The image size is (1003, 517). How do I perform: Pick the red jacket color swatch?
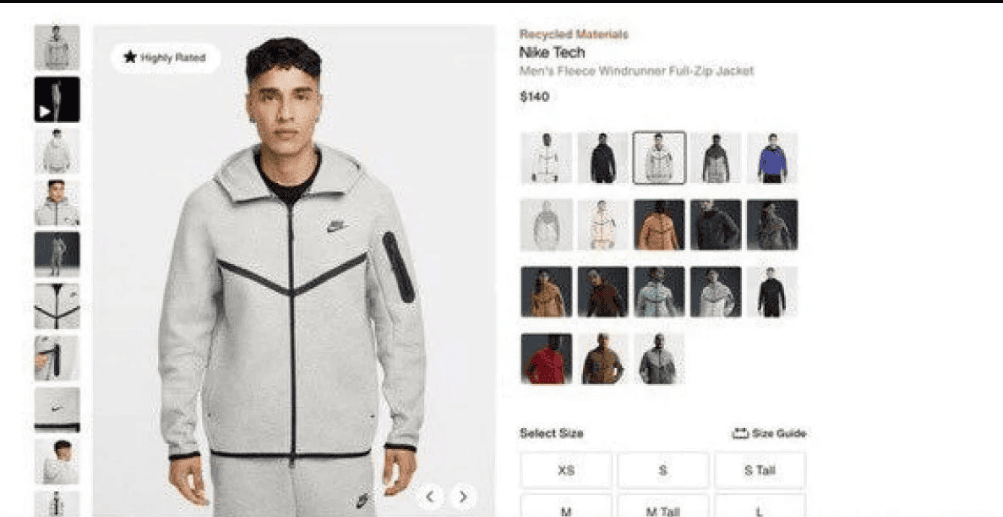546,359
